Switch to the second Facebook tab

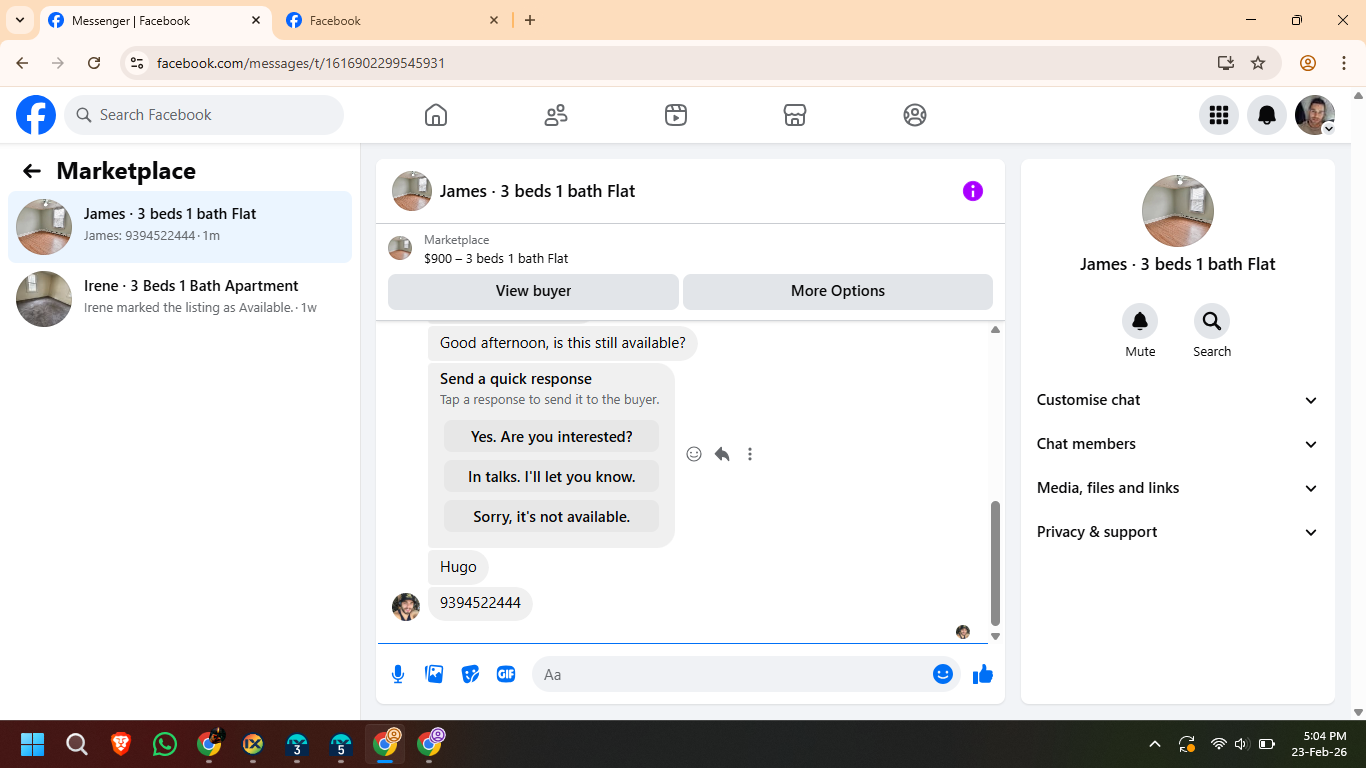pyautogui.click(x=393, y=20)
